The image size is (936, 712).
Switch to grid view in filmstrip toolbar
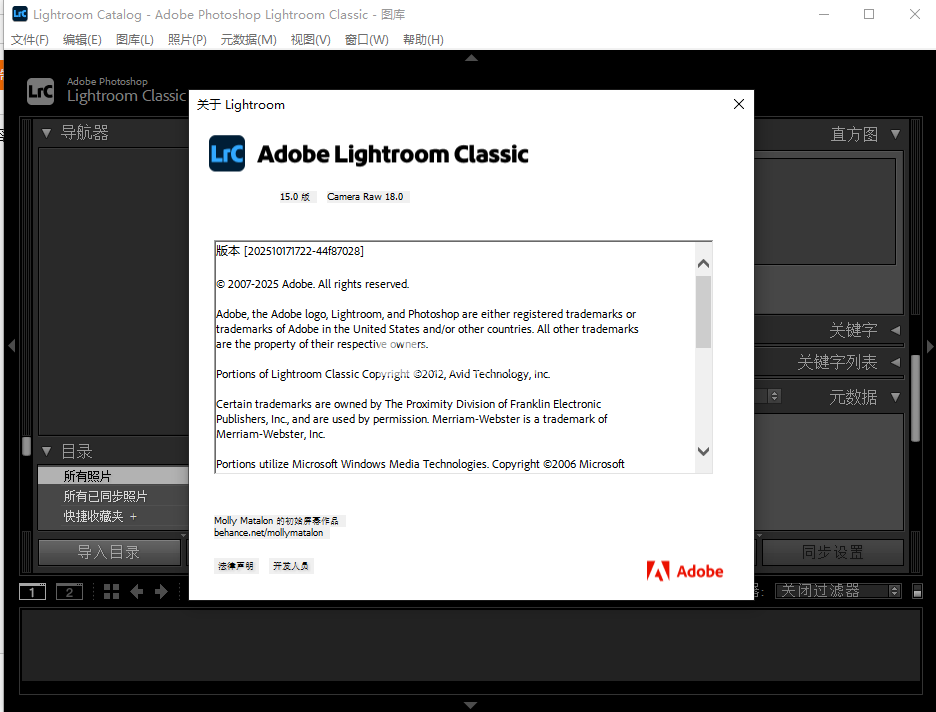(x=112, y=592)
